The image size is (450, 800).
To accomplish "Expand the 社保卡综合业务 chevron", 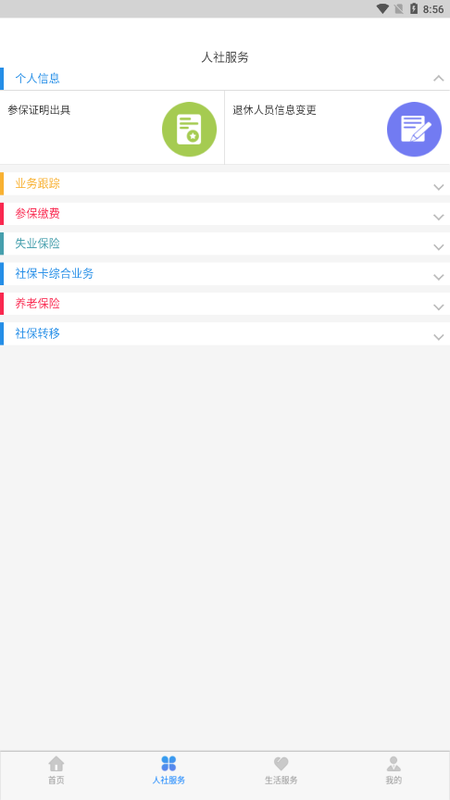I will click(x=438, y=278).
